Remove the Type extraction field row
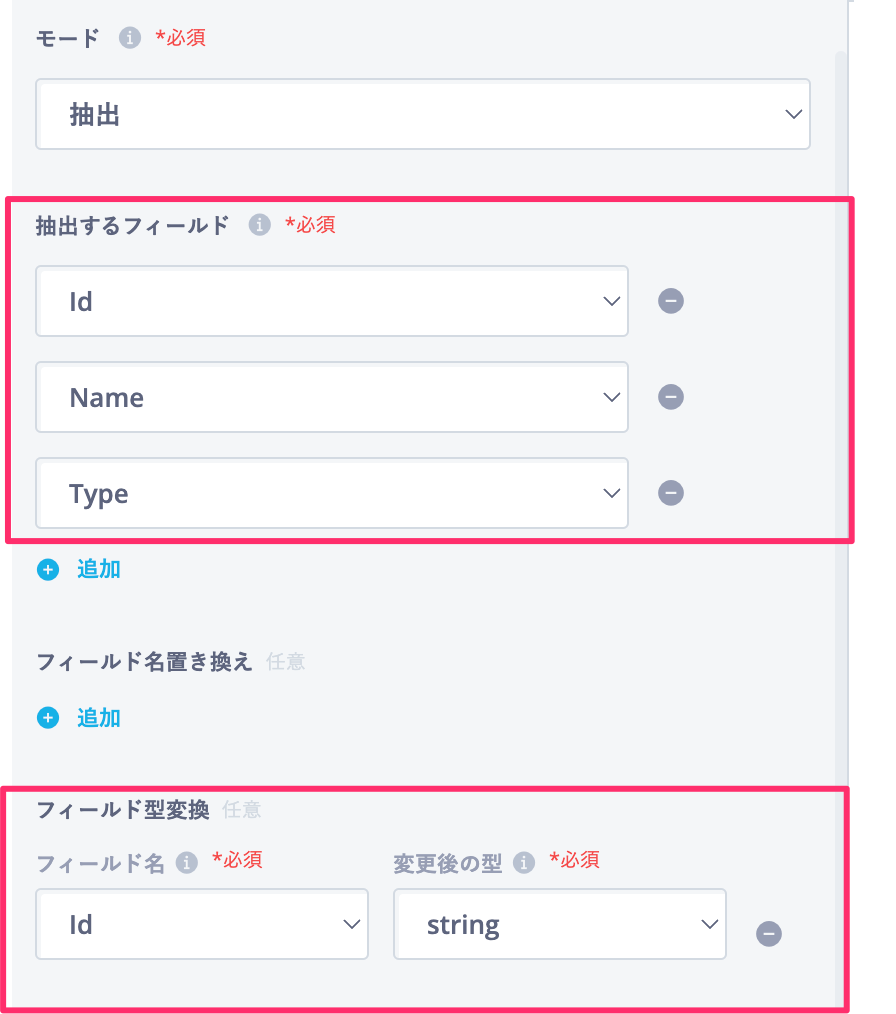This screenshot has height=1014, width=896. pyautogui.click(x=670, y=493)
